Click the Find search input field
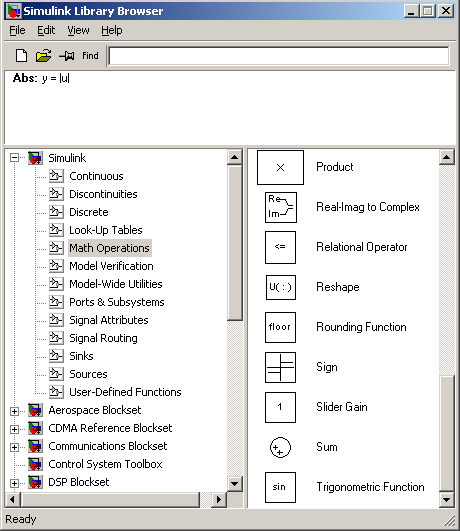Screen dimensions: 460x531 pos(279,56)
